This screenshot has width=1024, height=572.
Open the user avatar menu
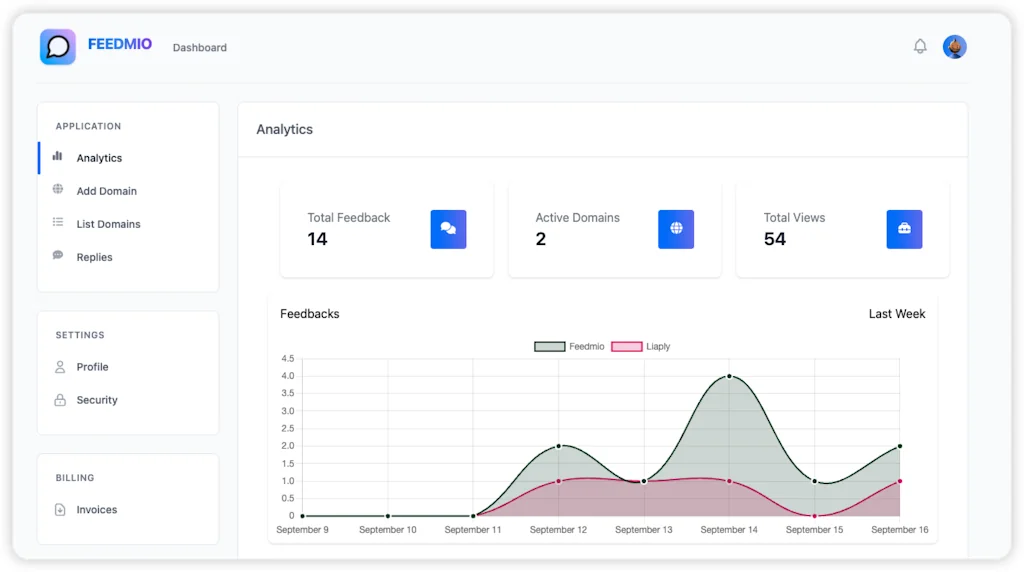point(954,47)
